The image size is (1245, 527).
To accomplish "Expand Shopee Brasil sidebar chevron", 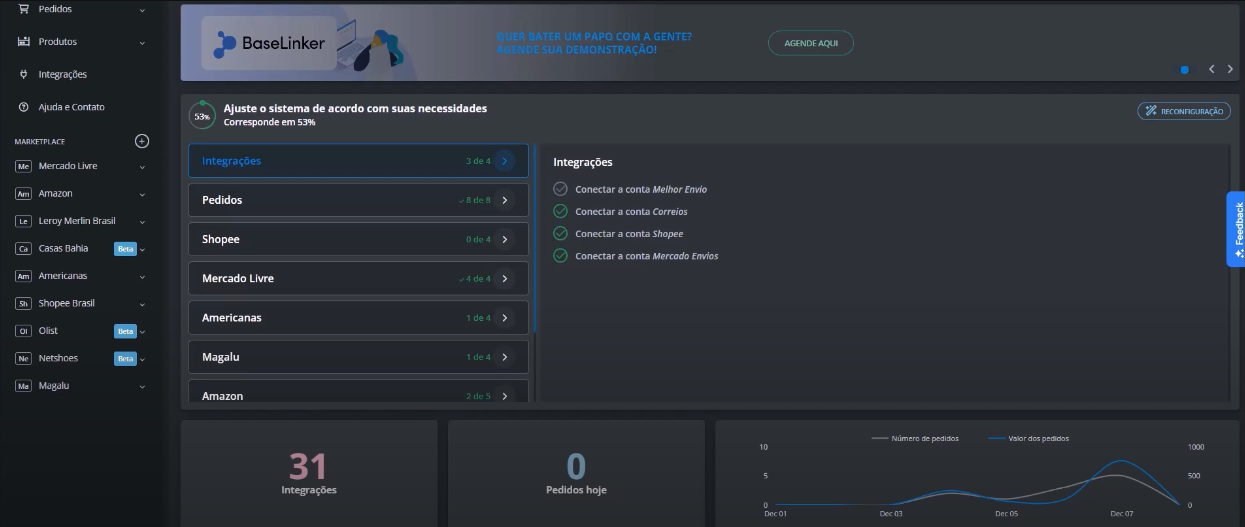I will coord(142,304).
